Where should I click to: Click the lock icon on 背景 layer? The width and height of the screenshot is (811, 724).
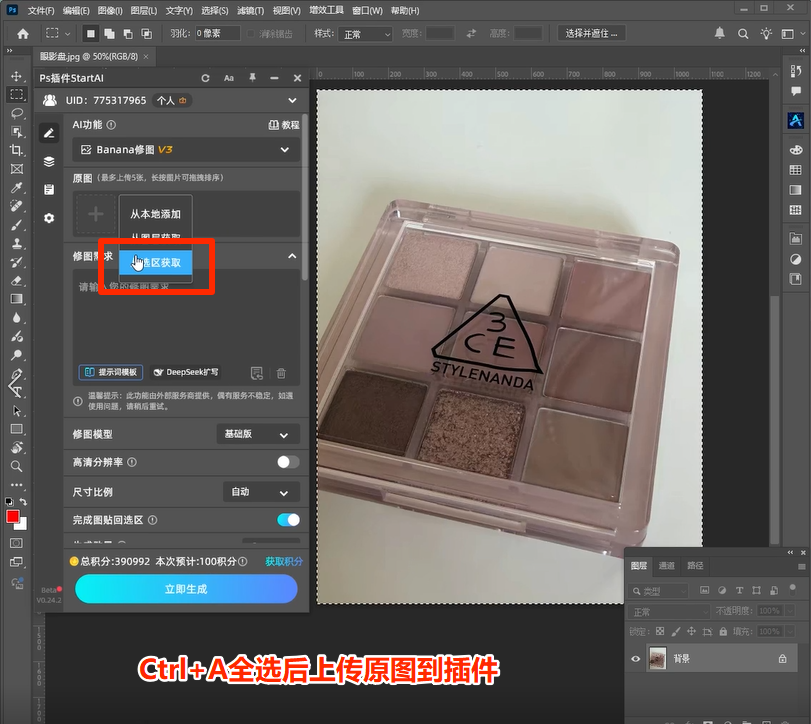(783, 658)
